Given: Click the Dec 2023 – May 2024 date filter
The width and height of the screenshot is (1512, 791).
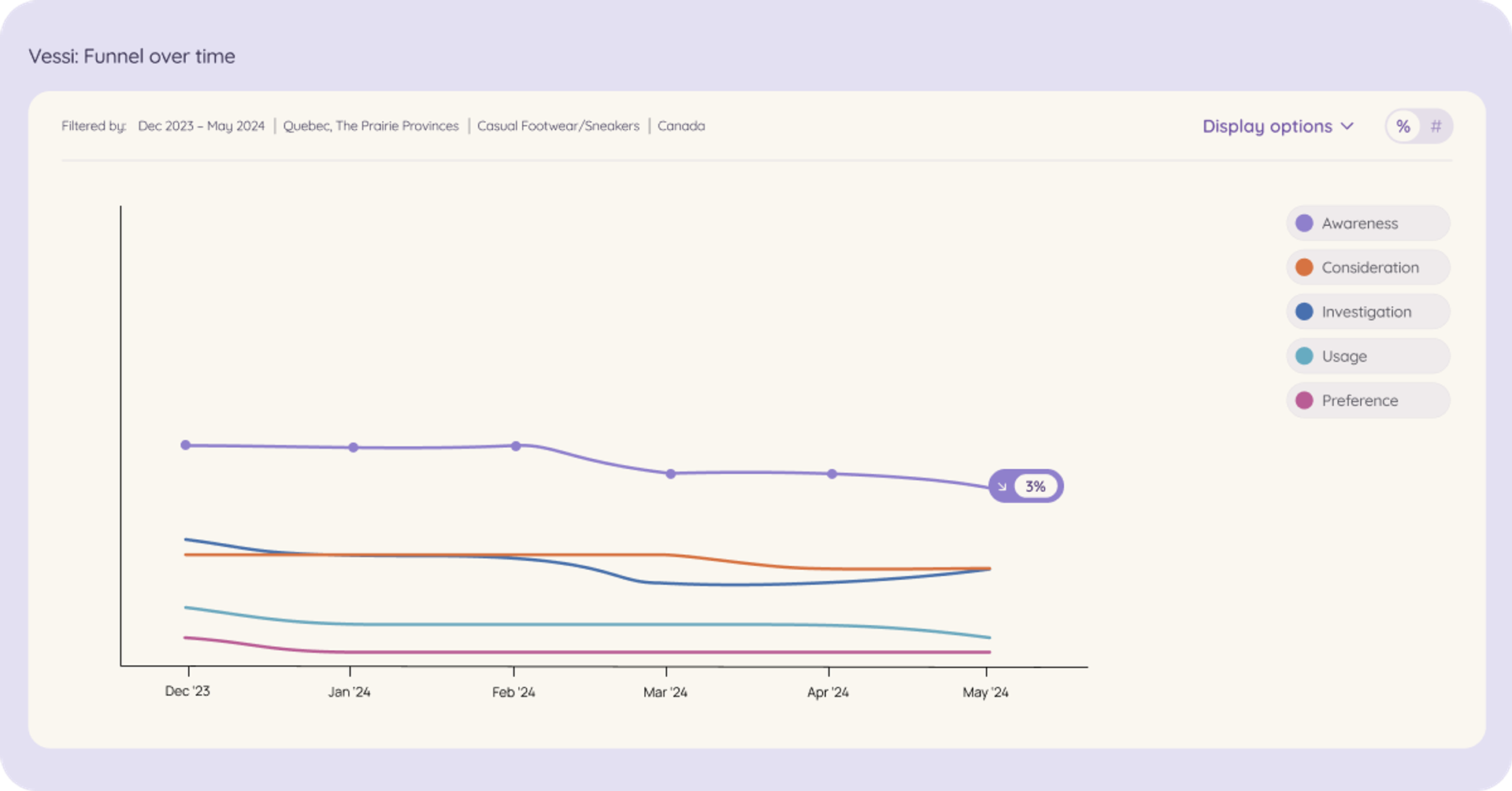Looking at the screenshot, I should point(201,126).
